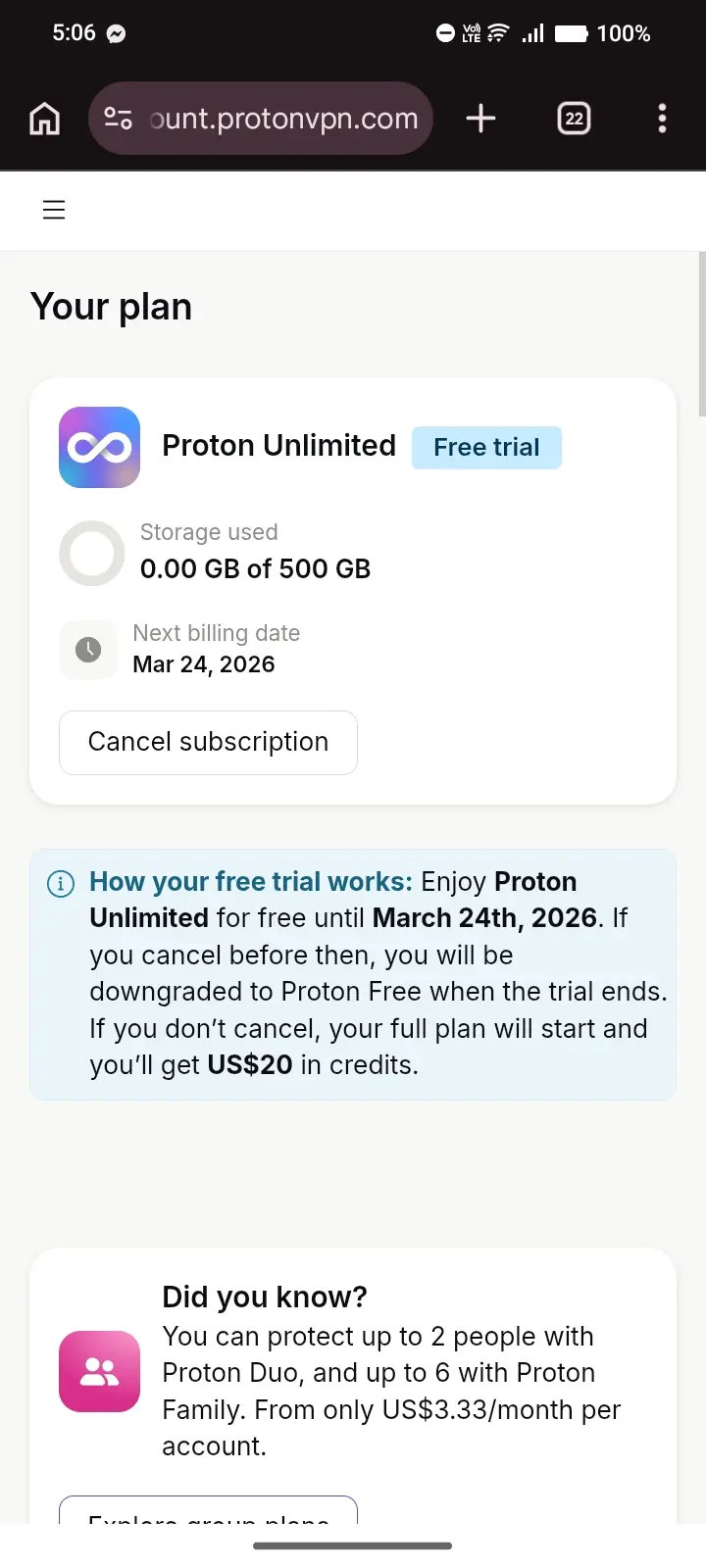The height and width of the screenshot is (1568, 706).
Task: Open a new browser tab
Action: click(480, 119)
